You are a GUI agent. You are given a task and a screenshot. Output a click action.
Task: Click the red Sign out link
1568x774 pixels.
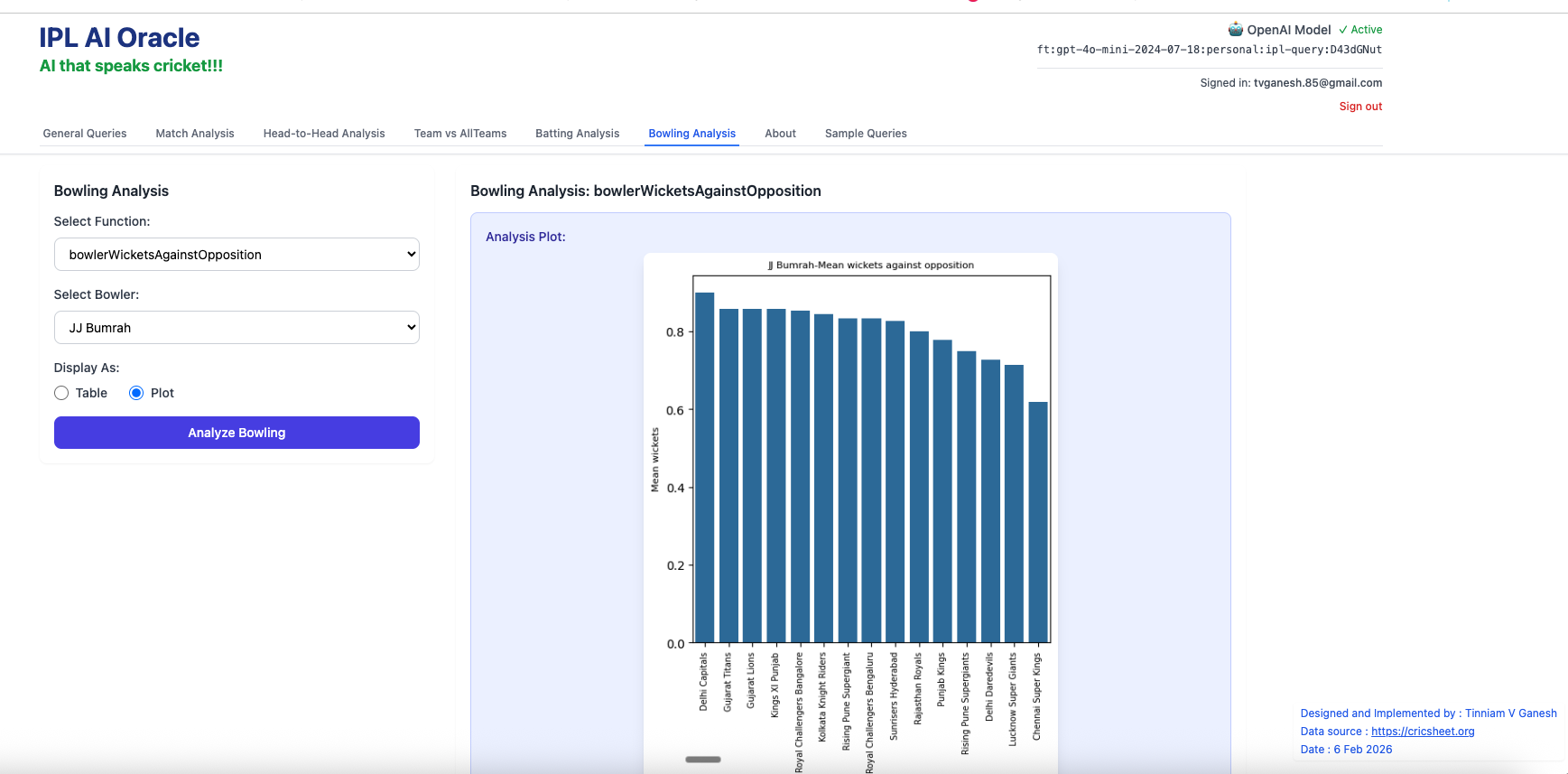click(1360, 107)
